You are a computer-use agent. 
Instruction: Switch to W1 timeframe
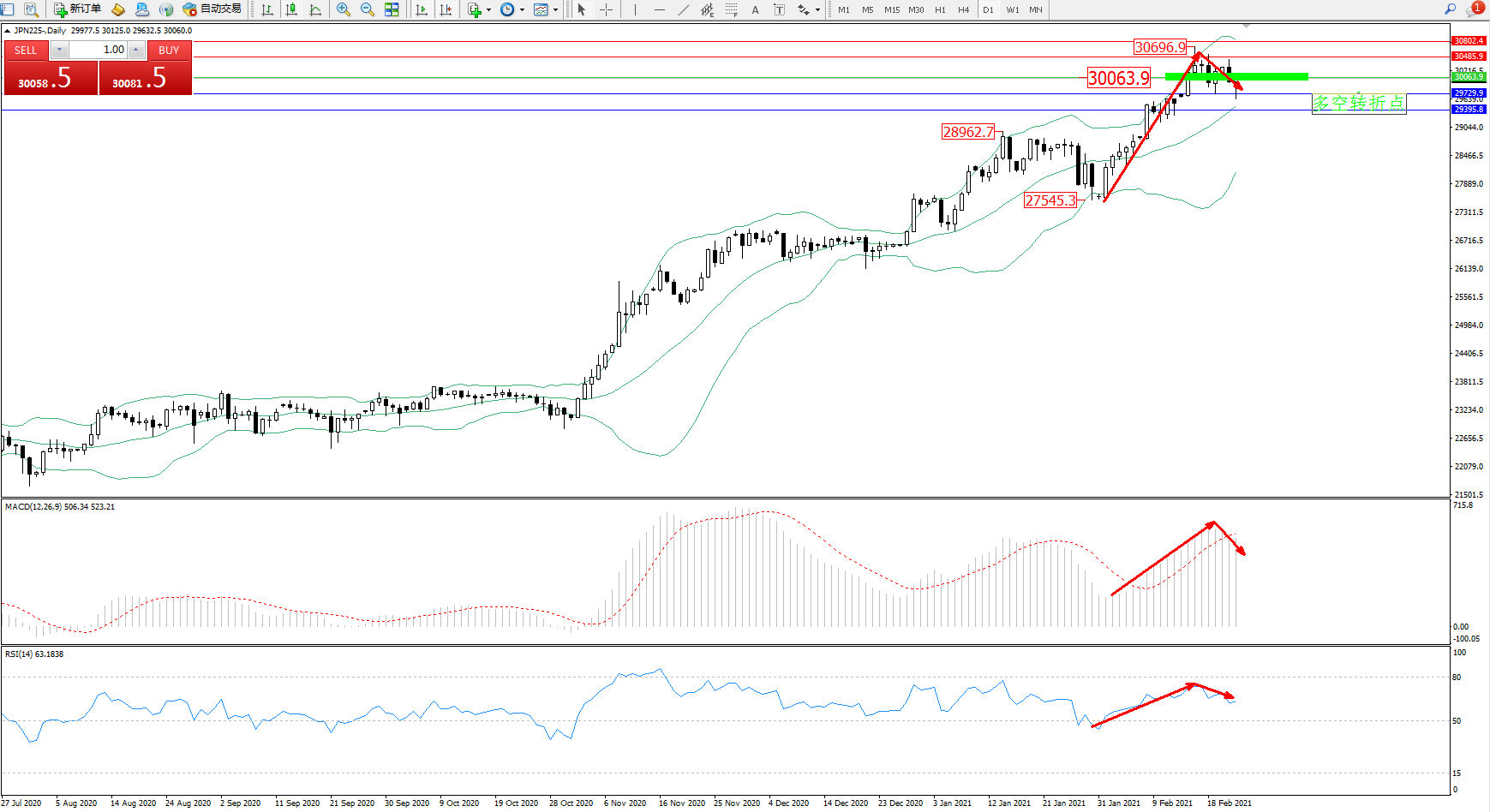pyautogui.click(x=1012, y=10)
